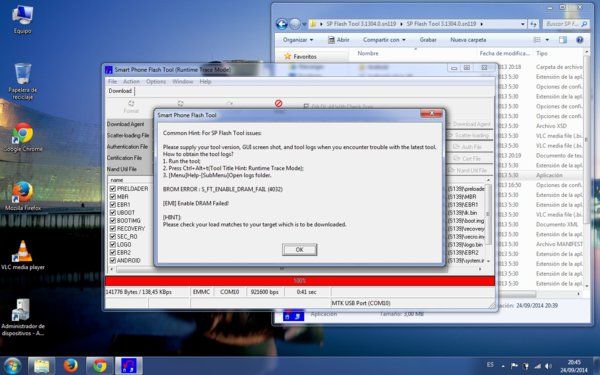Viewport: 600px width, 375px height.
Task: Click the Explorer forward navigation arrow
Action: [x=295, y=24]
